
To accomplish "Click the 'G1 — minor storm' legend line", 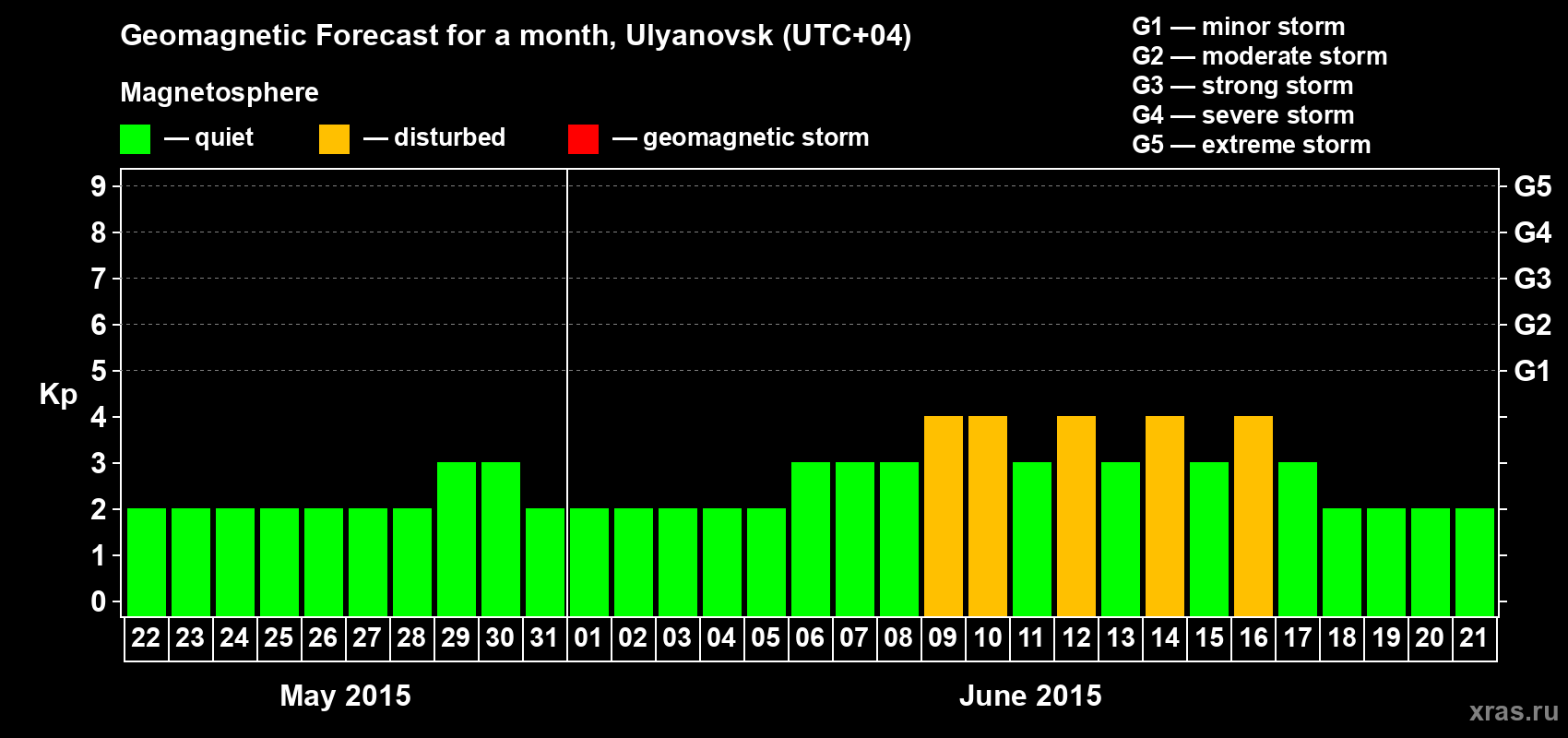I will click(1238, 27).
